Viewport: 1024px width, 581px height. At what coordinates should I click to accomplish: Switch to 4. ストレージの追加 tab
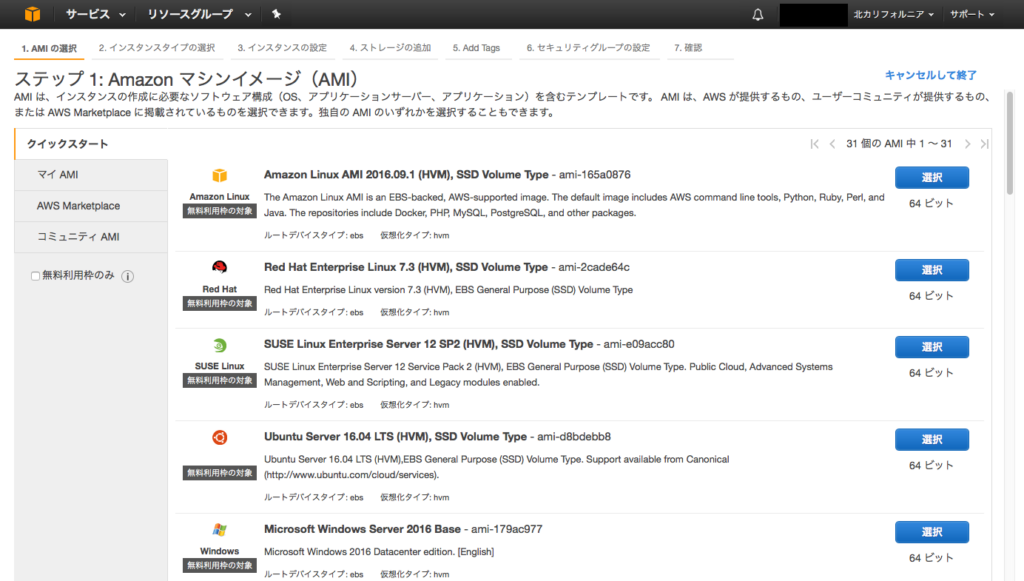click(x=390, y=48)
